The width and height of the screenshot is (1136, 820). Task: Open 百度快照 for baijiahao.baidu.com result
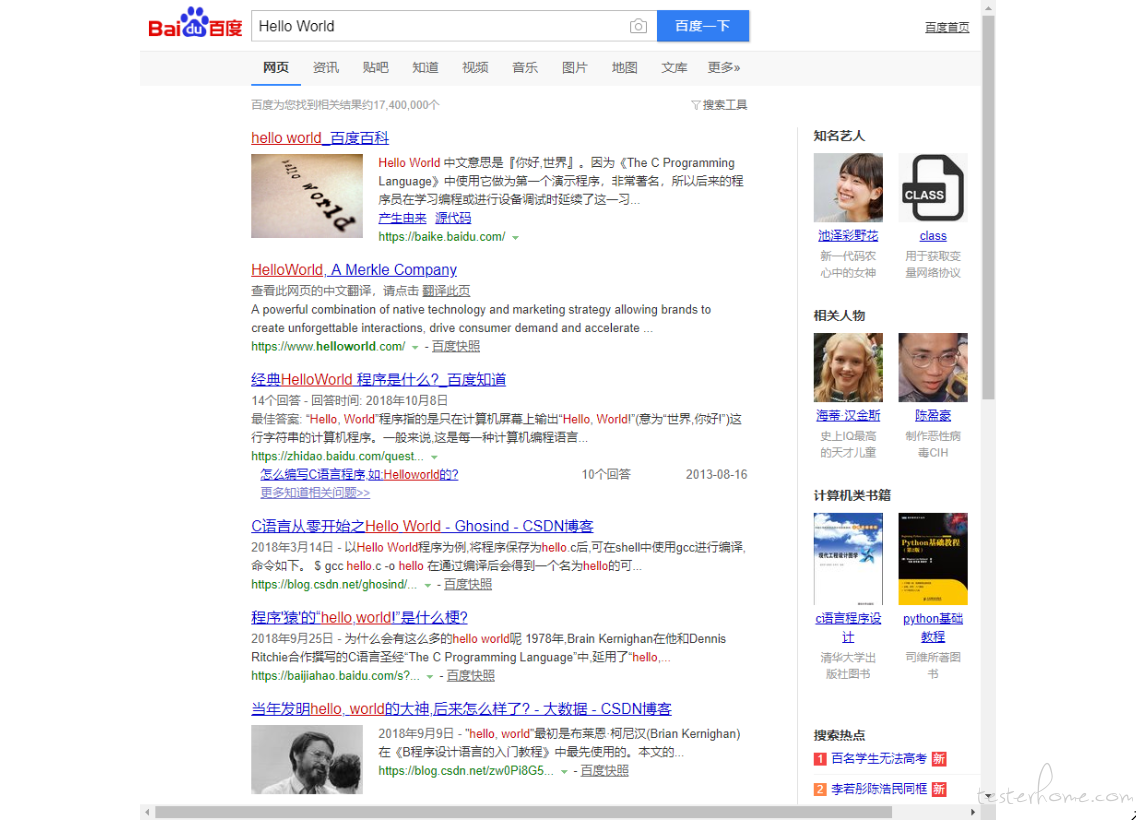tap(470, 676)
